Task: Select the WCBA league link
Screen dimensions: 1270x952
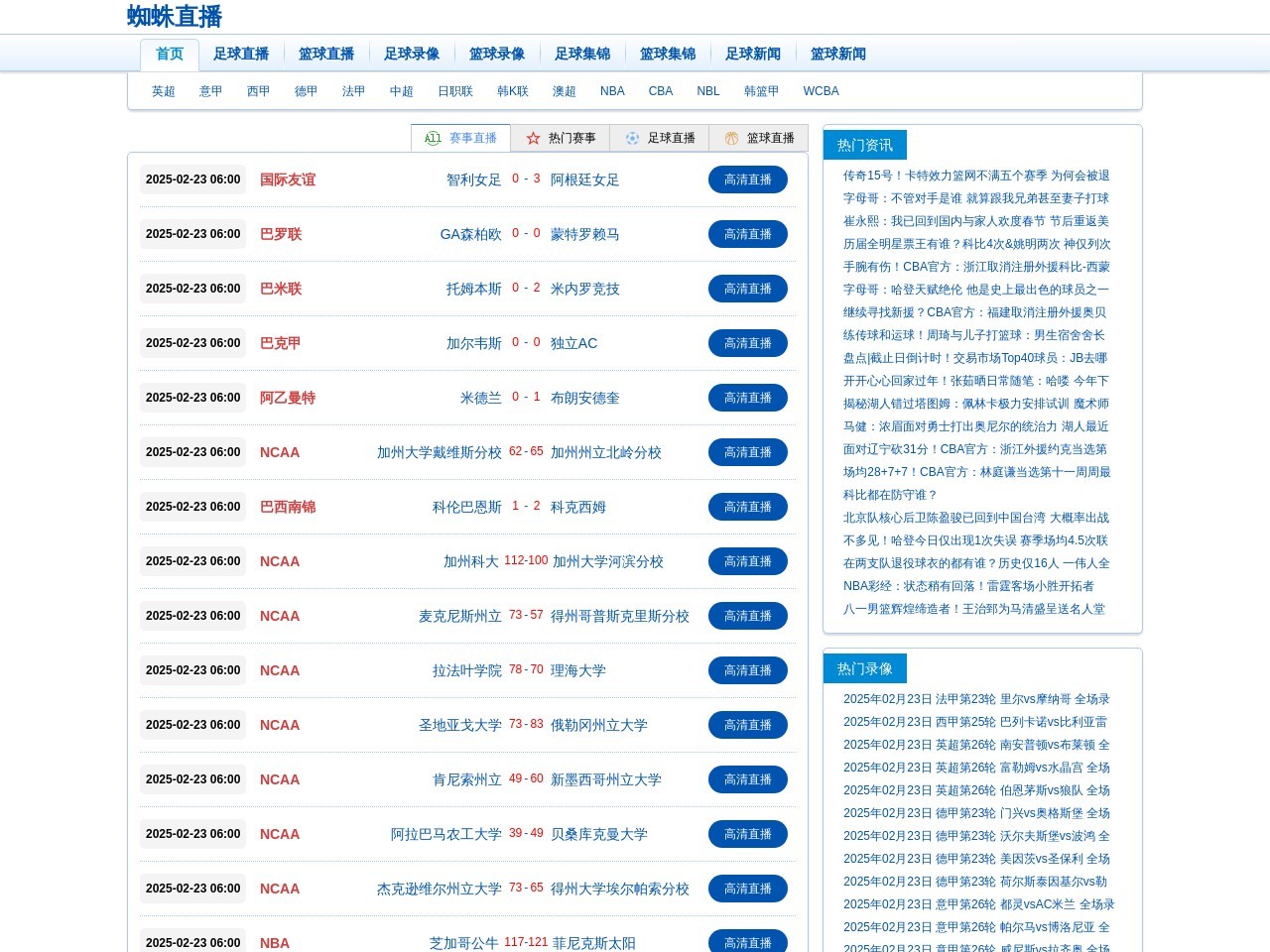Action: pos(822,91)
